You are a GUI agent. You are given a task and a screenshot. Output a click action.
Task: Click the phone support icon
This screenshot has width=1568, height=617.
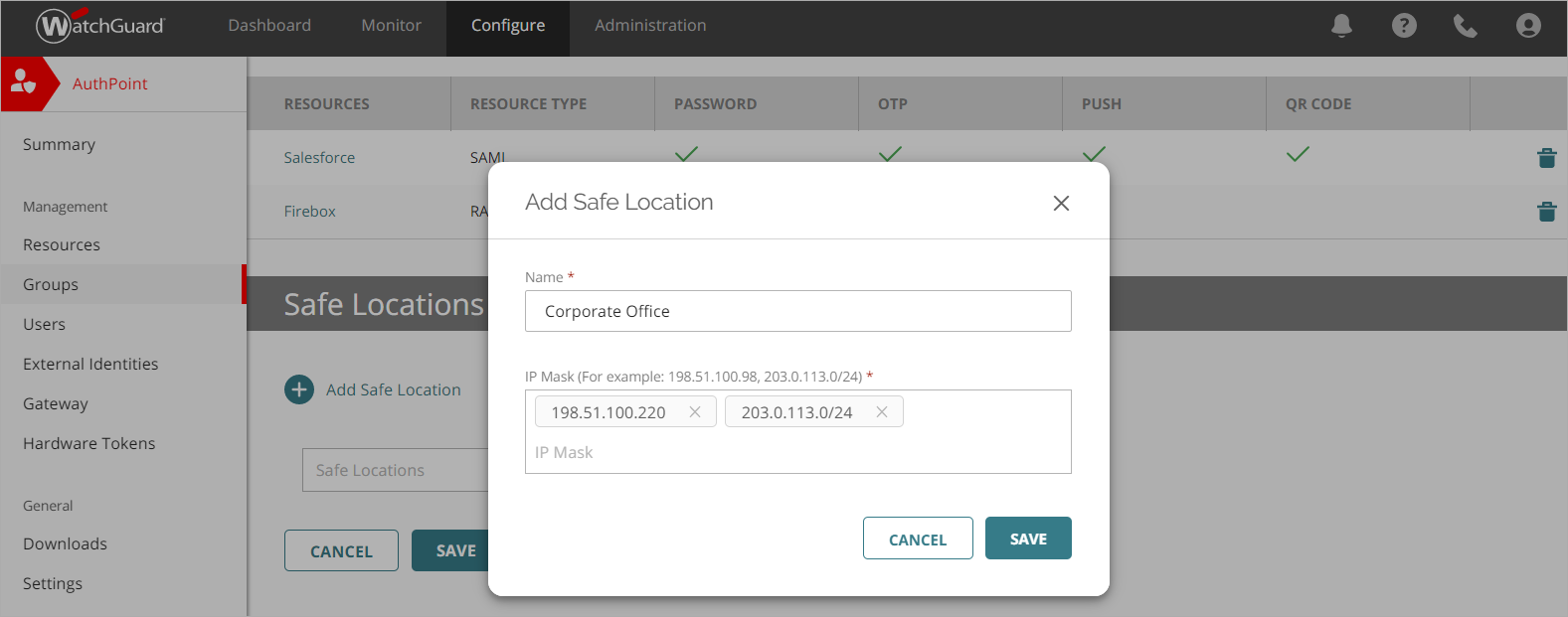1465,26
